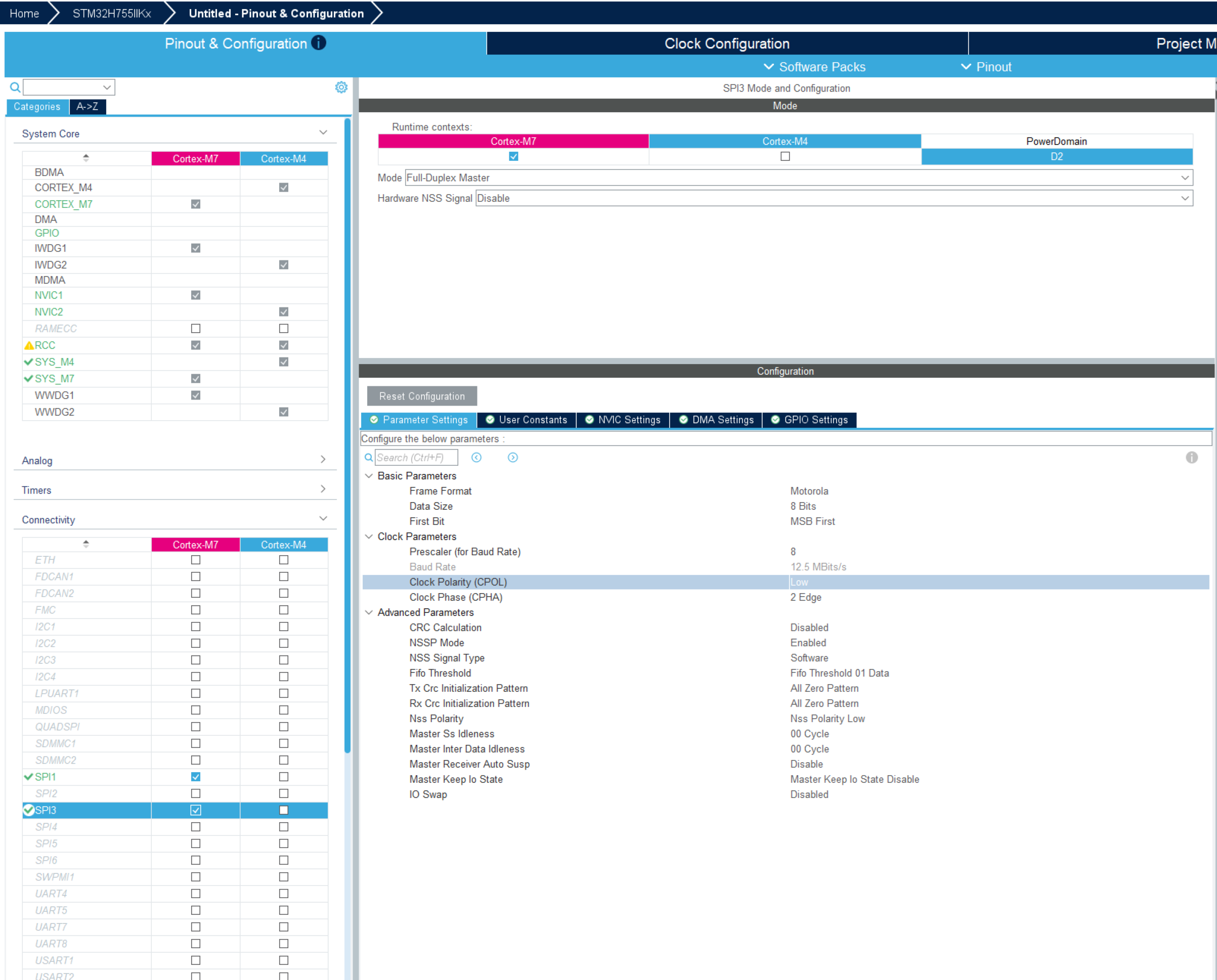Select the NSS Signal Type parameter row

[x=786, y=658]
